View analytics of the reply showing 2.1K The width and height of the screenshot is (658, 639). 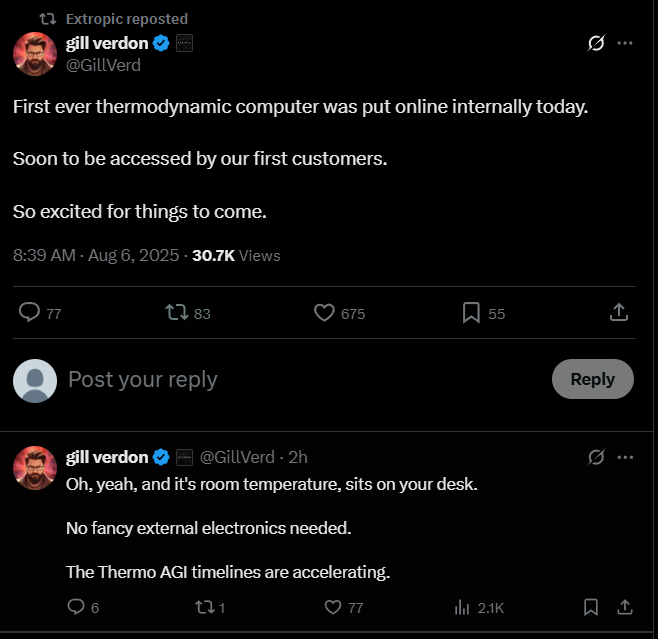(x=463, y=607)
